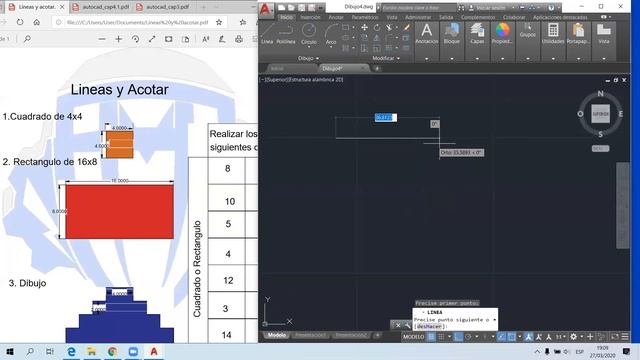Toggle snap mode in status bar
Image resolution: width=640 pixels, height=360 pixels.
441,337
